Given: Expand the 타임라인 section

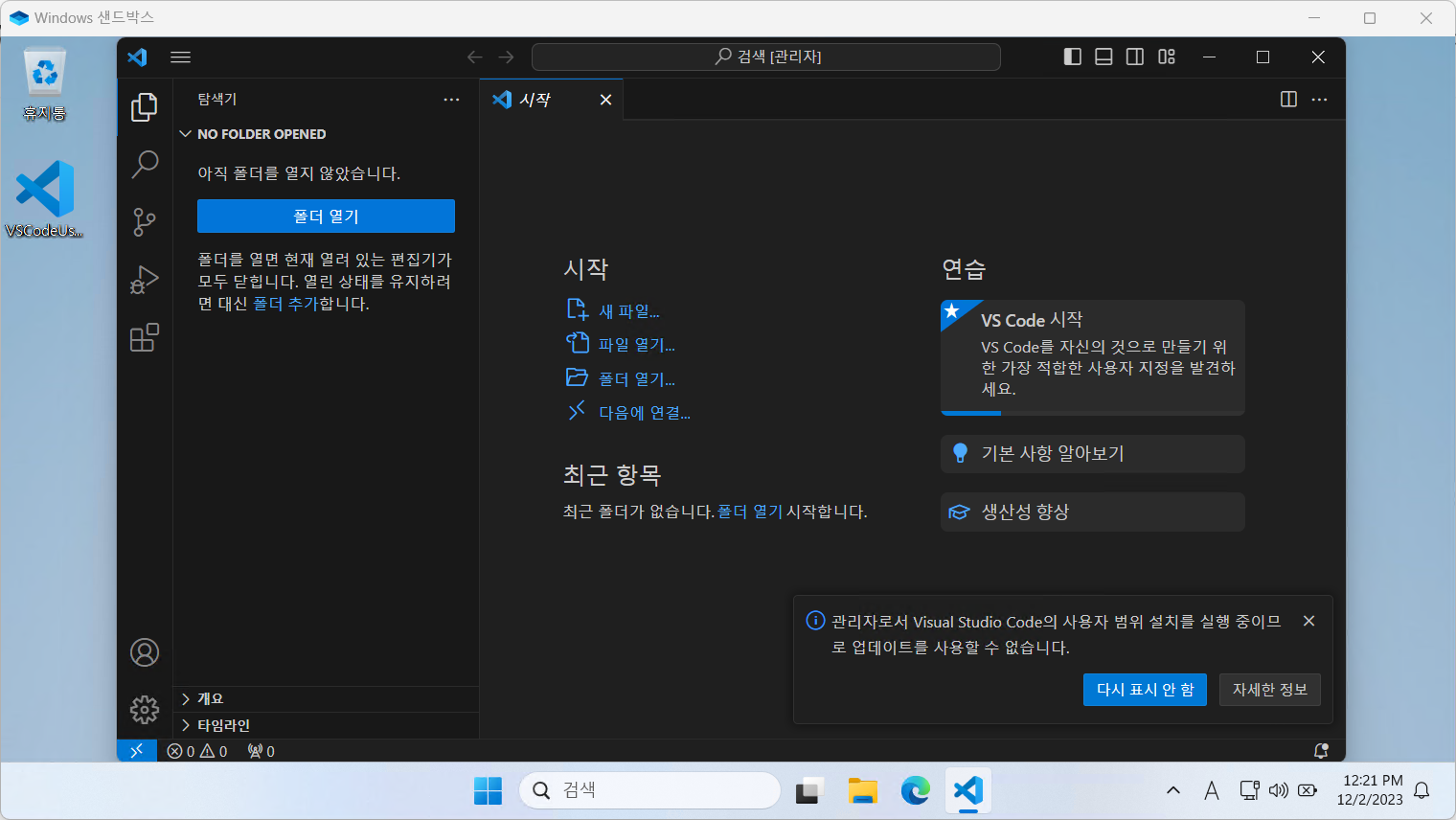Looking at the screenshot, I should (326, 725).
